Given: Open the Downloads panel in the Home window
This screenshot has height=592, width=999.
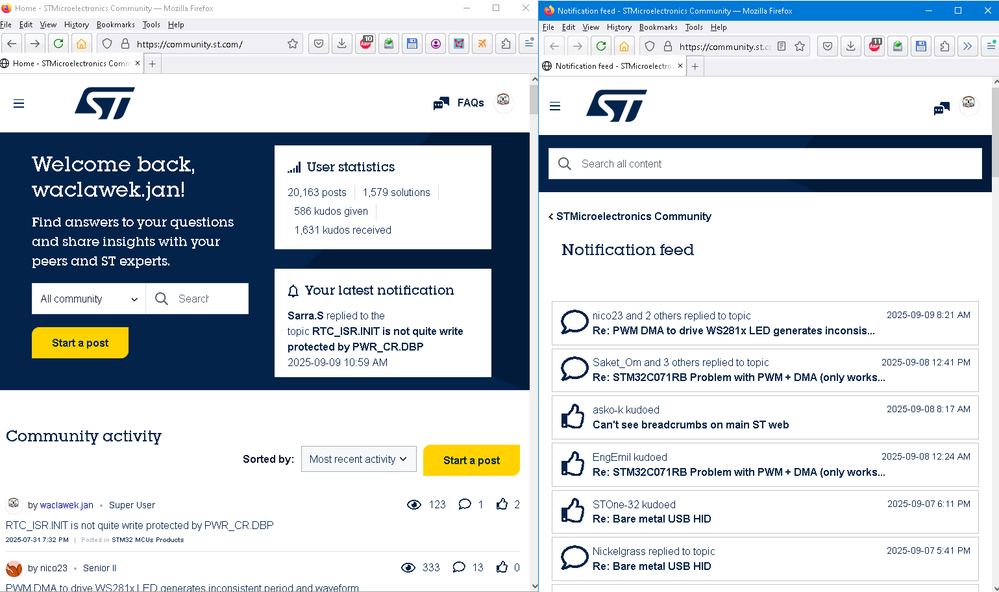Looking at the screenshot, I should click(x=341, y=43).
